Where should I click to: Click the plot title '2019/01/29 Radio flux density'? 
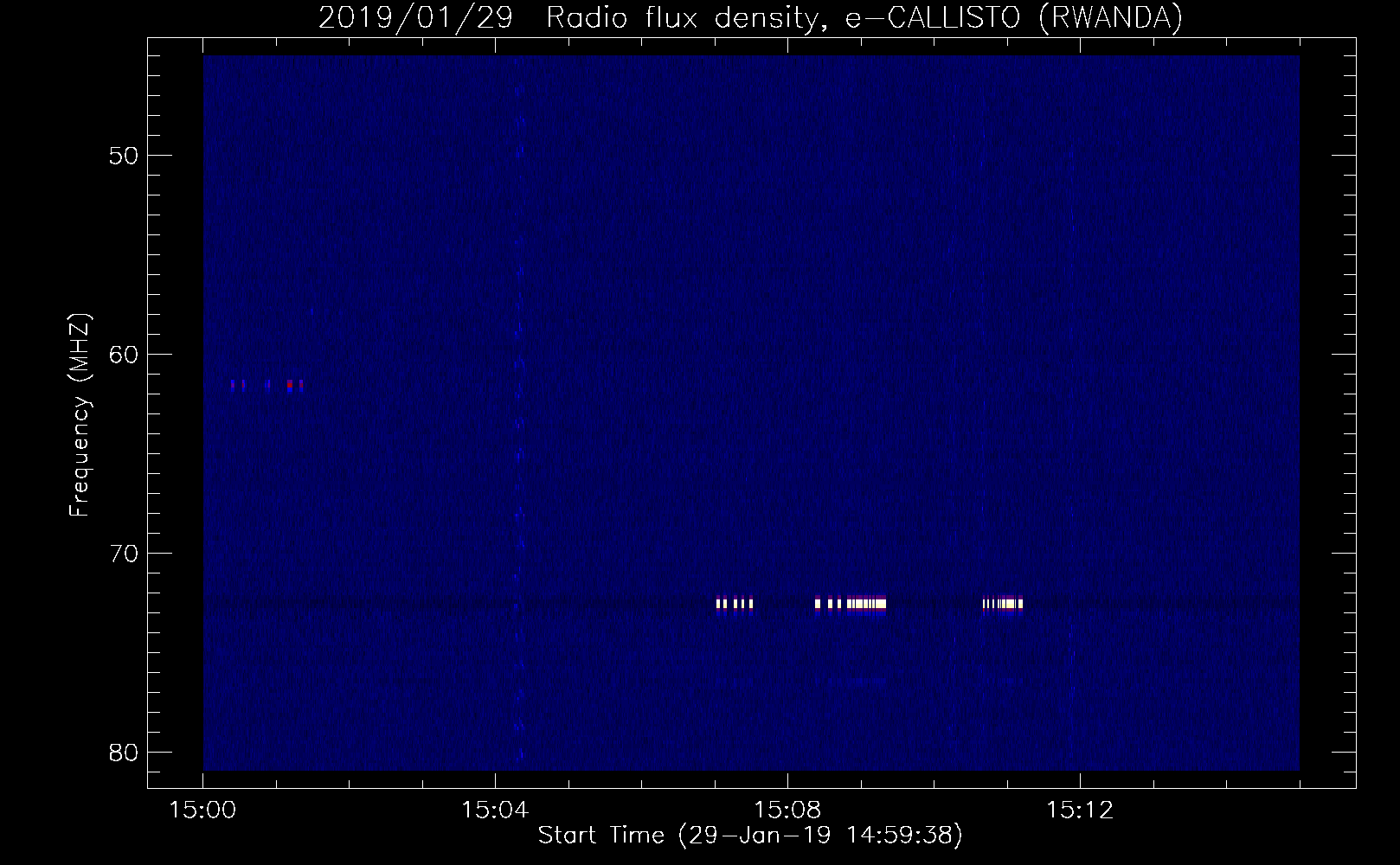pos(750,18)
